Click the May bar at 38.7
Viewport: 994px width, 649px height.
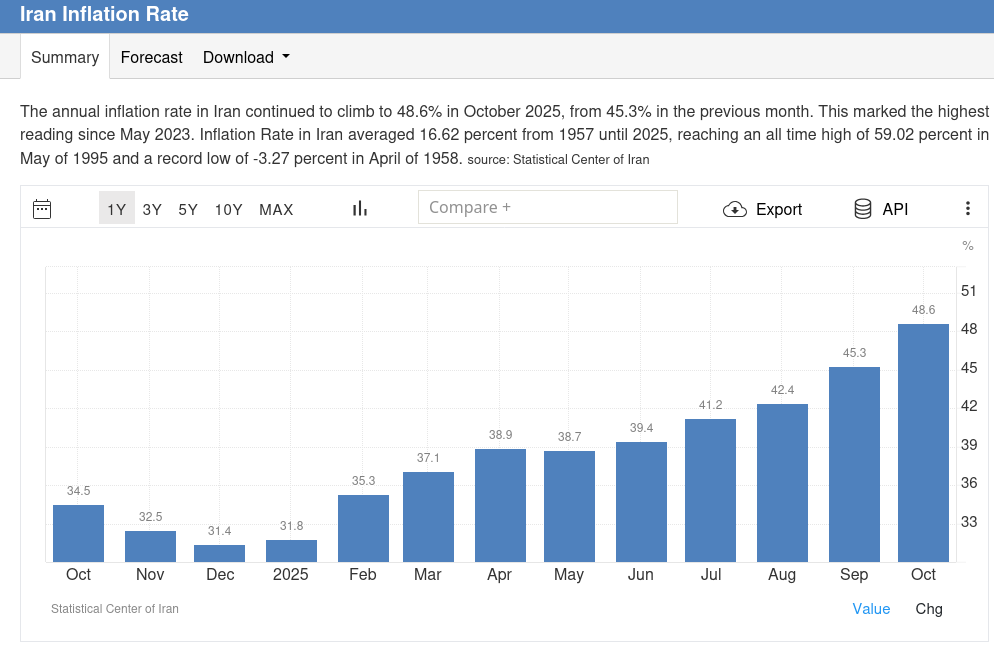569,506
